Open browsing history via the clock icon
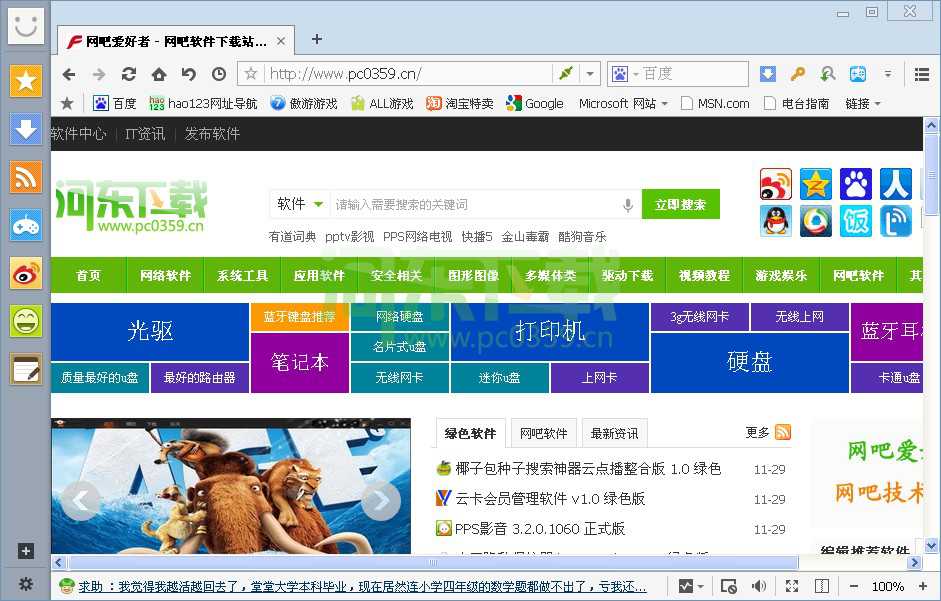Viewport: 941px width, 601px height. 219,74
